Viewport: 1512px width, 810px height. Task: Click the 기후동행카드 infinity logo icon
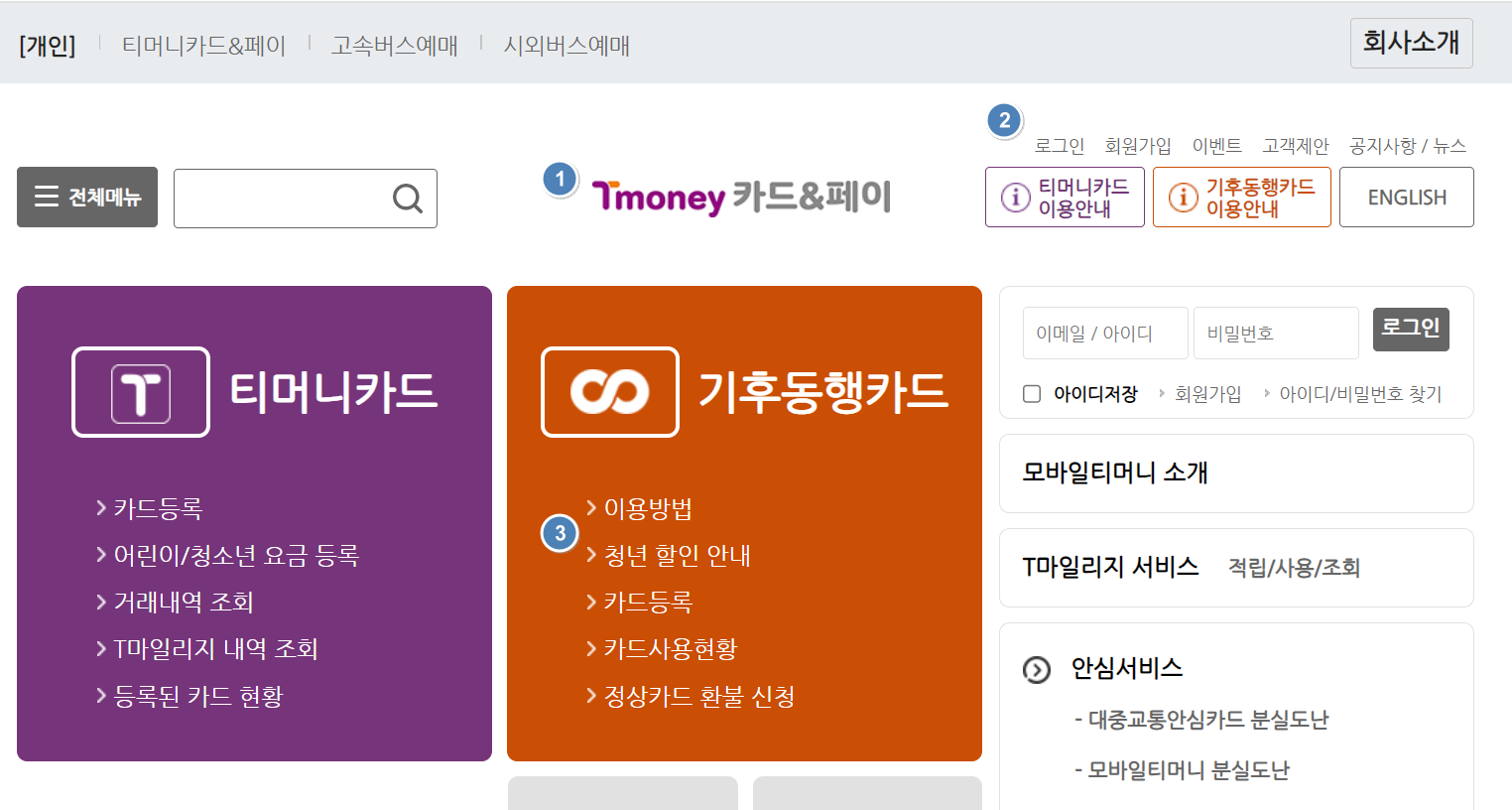coord(610,392)
